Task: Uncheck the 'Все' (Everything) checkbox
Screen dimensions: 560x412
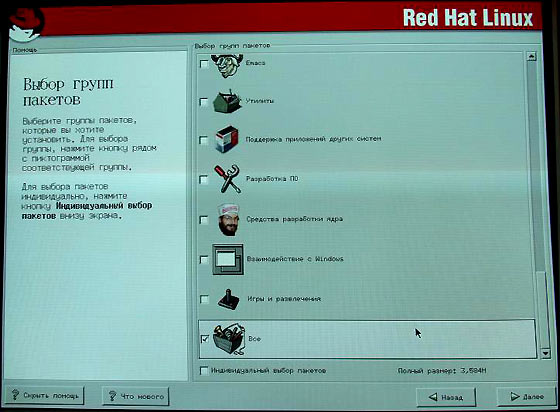Action: tap(205, 338)
